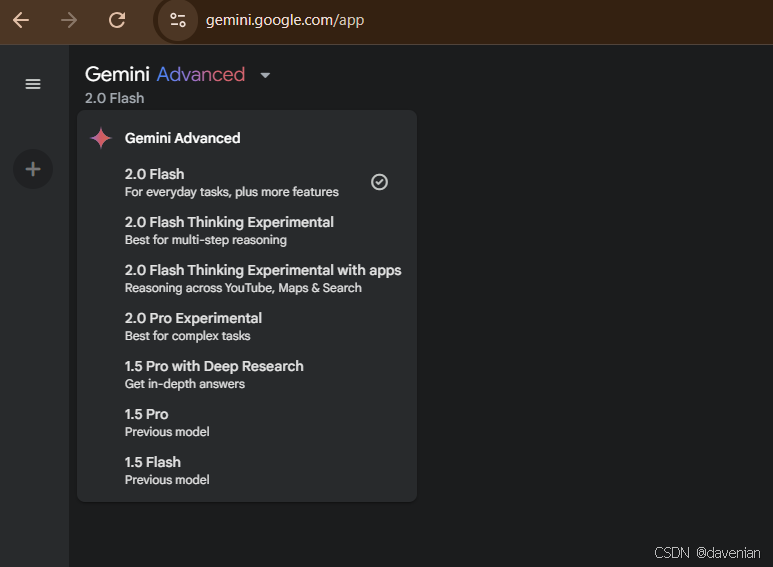This screenshot has width=773, height=567.
Task: Start a new chat with plus button
Action: pyautogui.click(x=33, y=169)
